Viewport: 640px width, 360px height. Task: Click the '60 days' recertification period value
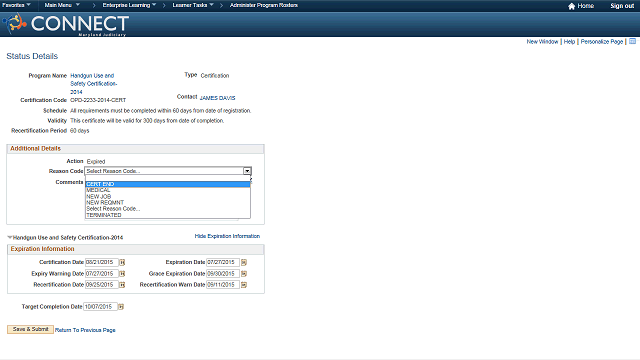click(x=80, y=131)
